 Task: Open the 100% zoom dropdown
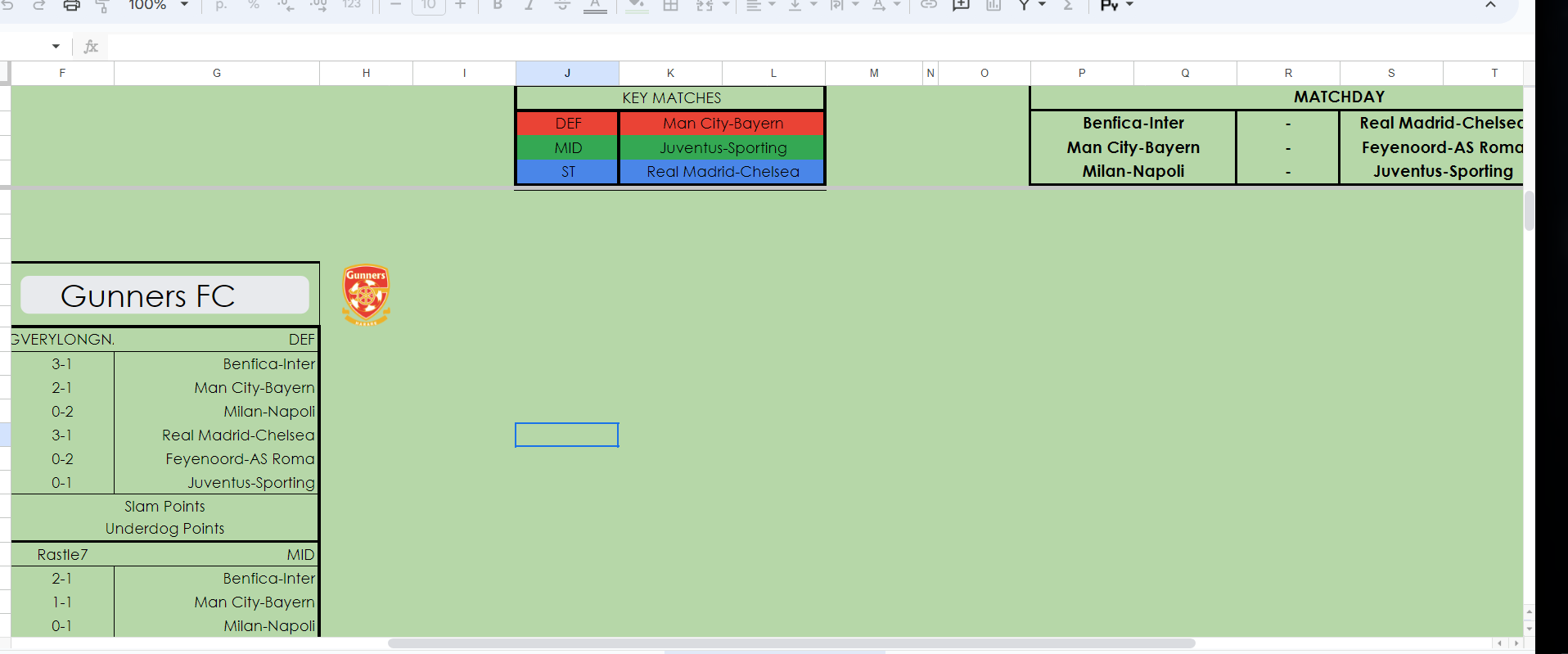[x=158, y=5]
